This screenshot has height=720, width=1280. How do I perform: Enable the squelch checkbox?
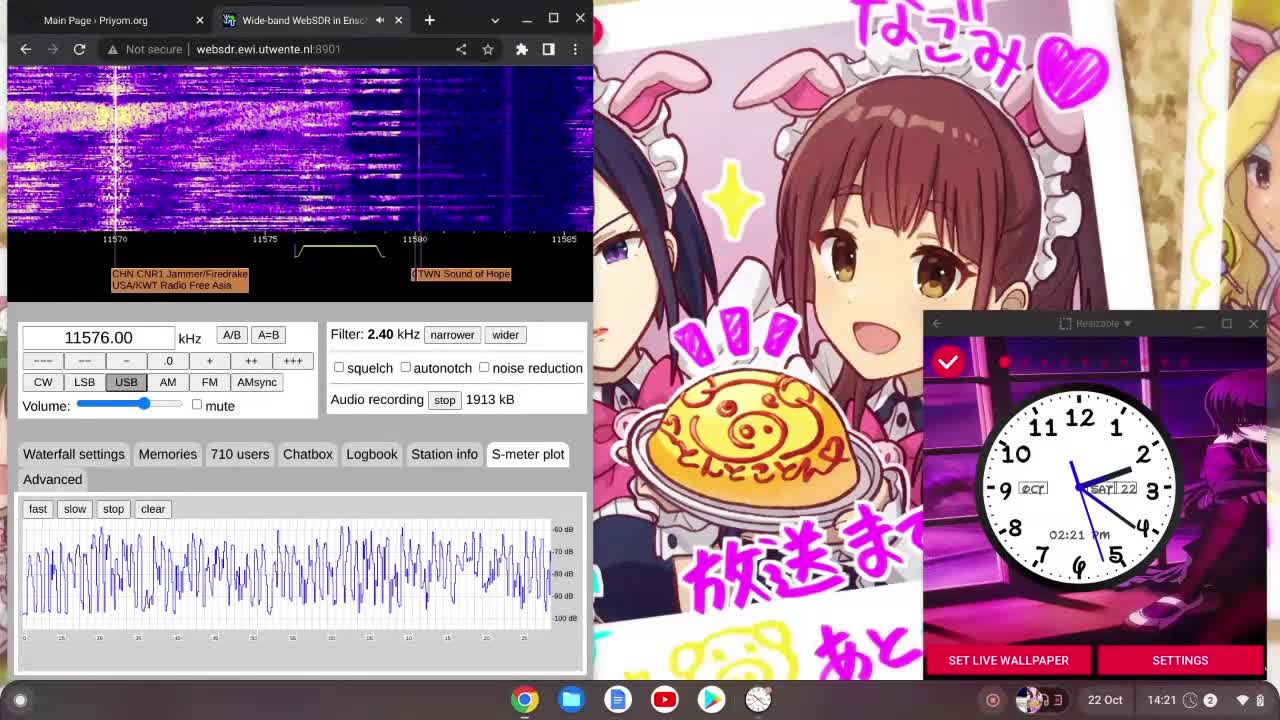click(339, 367)
